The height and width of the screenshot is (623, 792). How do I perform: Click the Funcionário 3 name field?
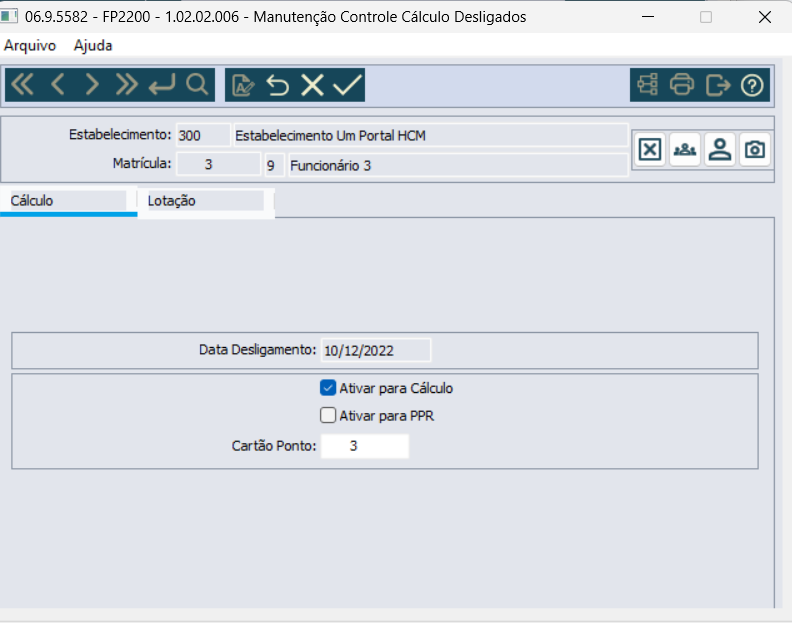(x=458, y=165)
